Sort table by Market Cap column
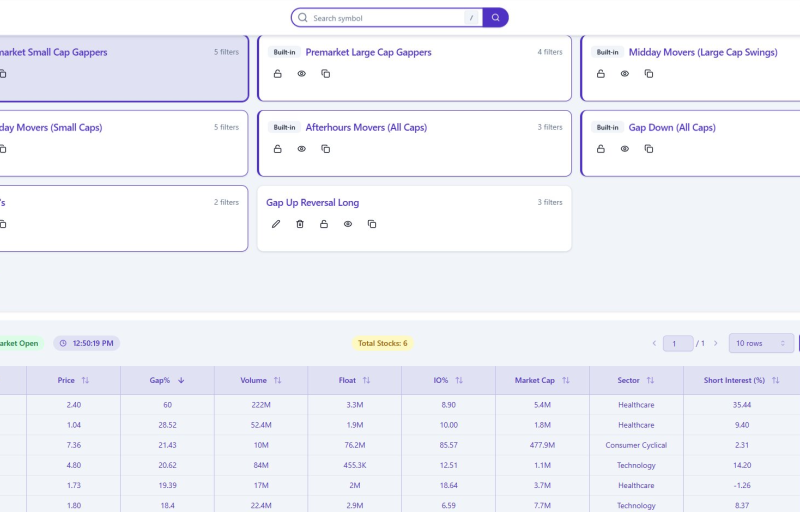The width and height of the screenshot is (800, 512). pos(542,380)
